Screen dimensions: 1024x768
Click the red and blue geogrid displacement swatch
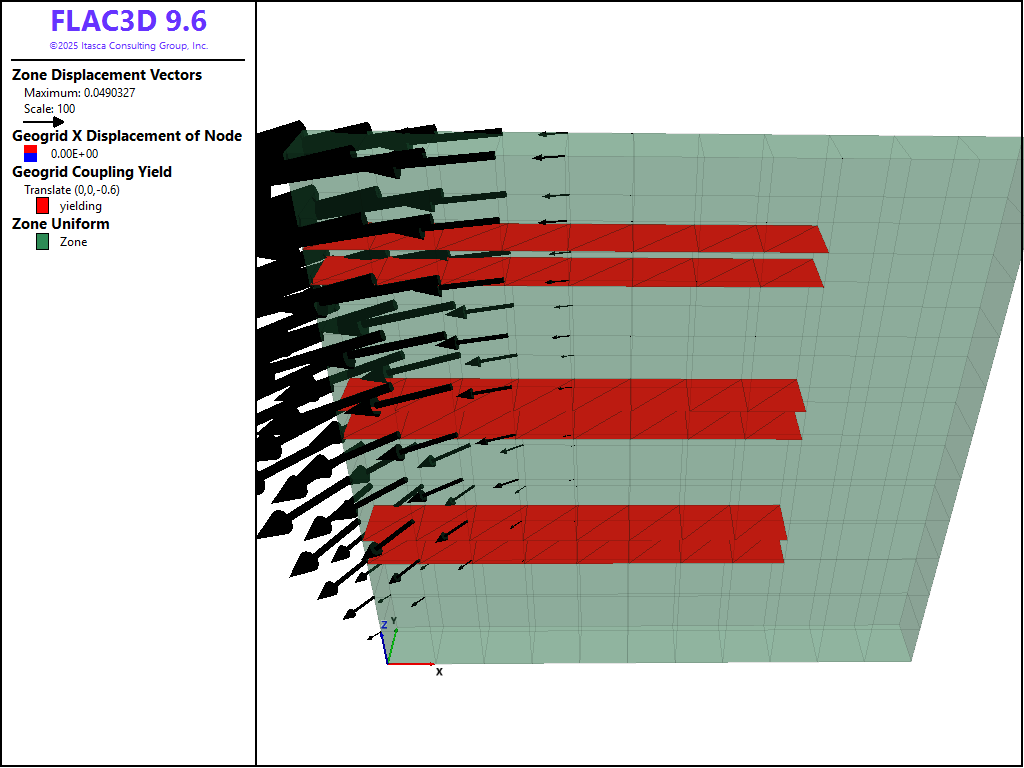tap(30, 153)
